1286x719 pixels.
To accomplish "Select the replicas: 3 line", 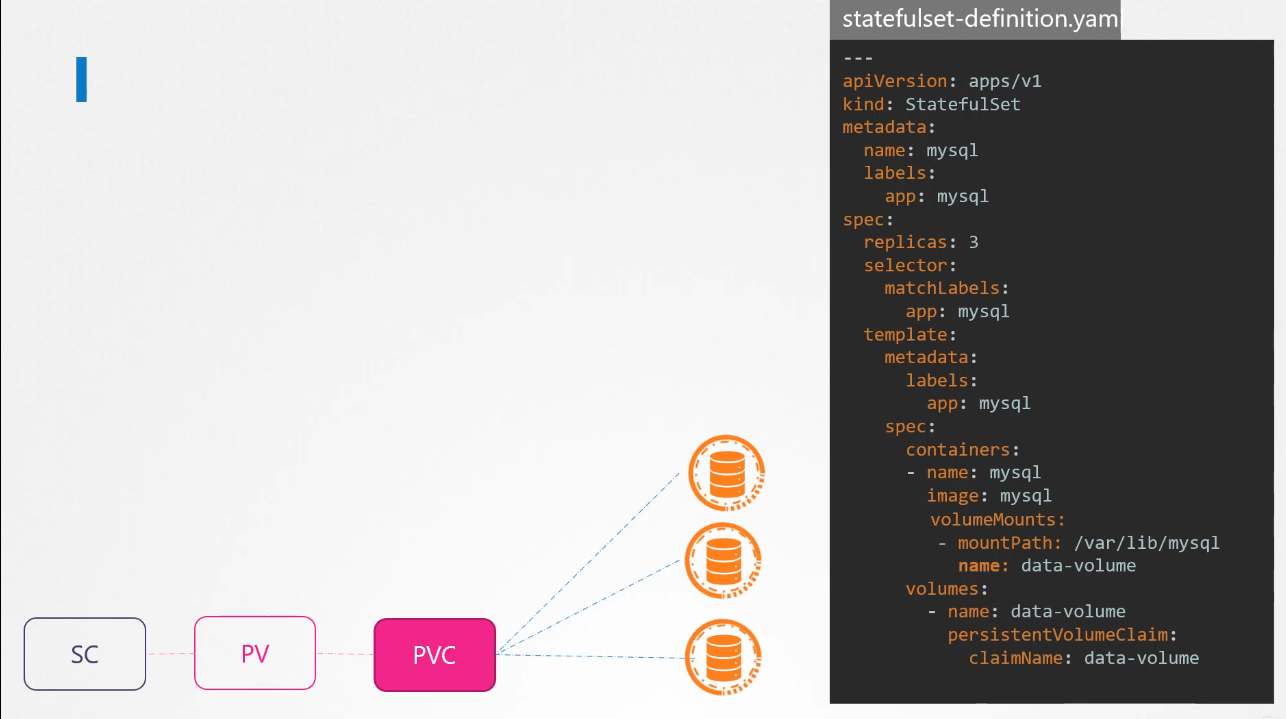I will pyautogui.click(x=921, y=242).
